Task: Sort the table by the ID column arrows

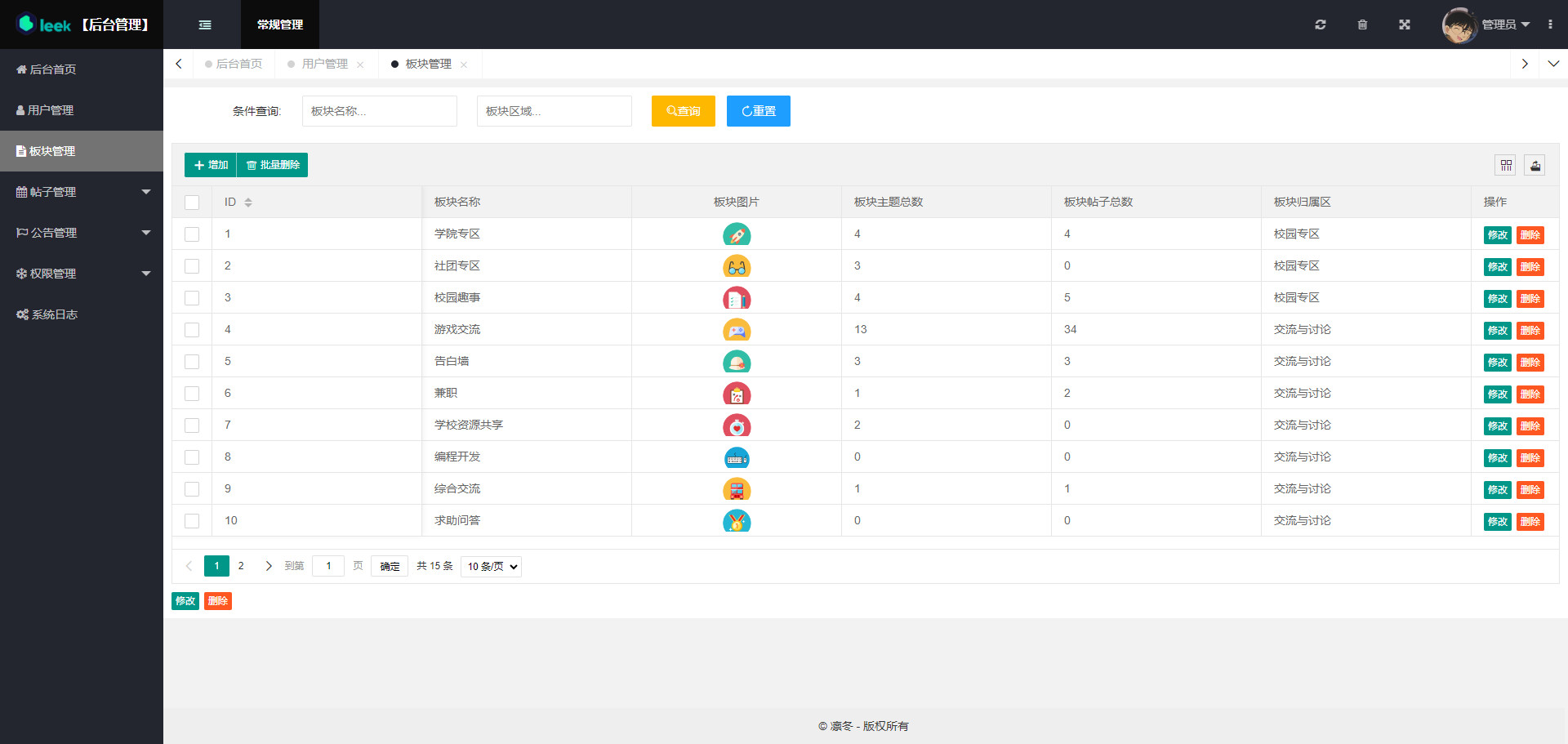Action: [x=248, y=203]
